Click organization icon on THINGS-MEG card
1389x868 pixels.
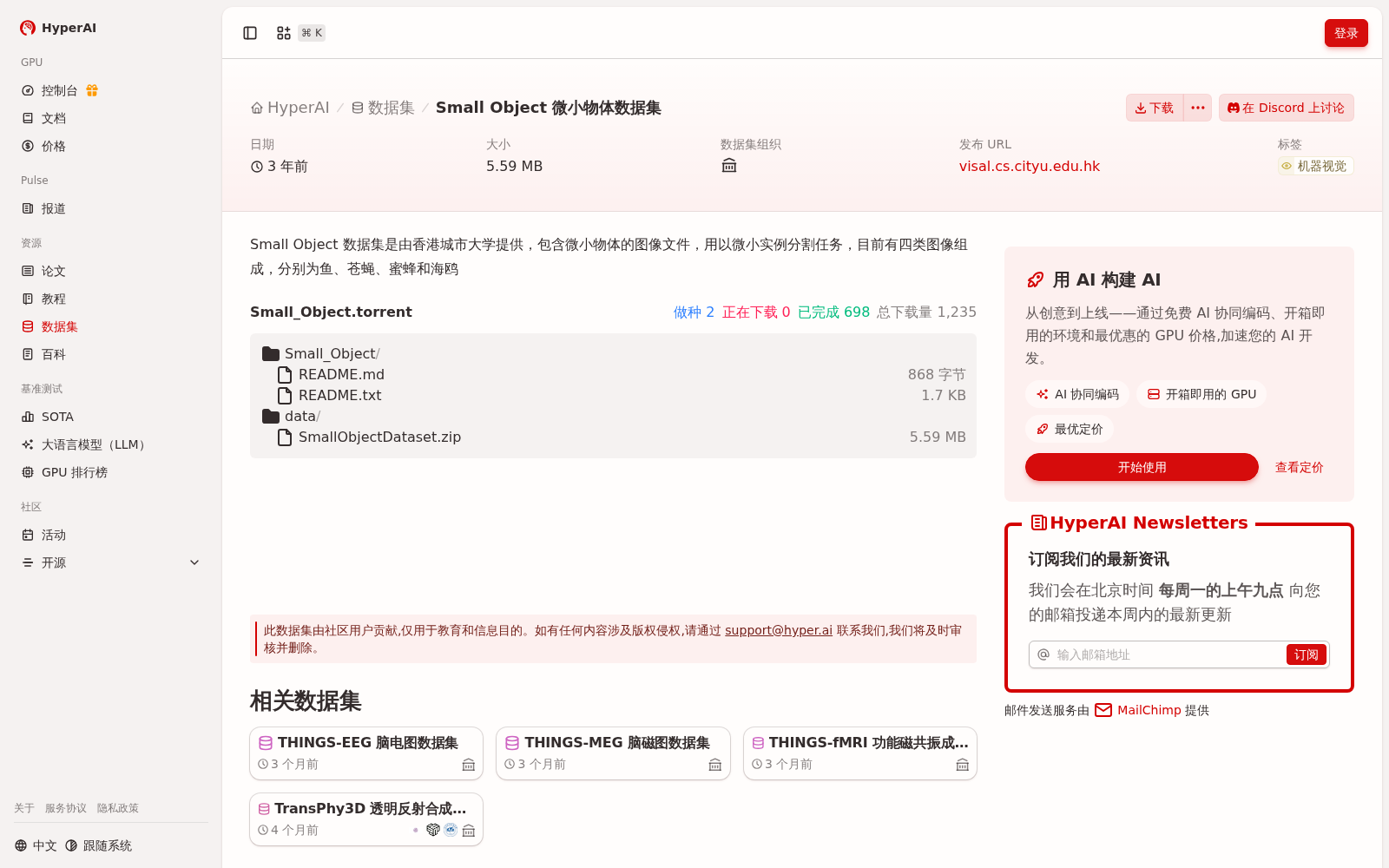coord(715,765)
